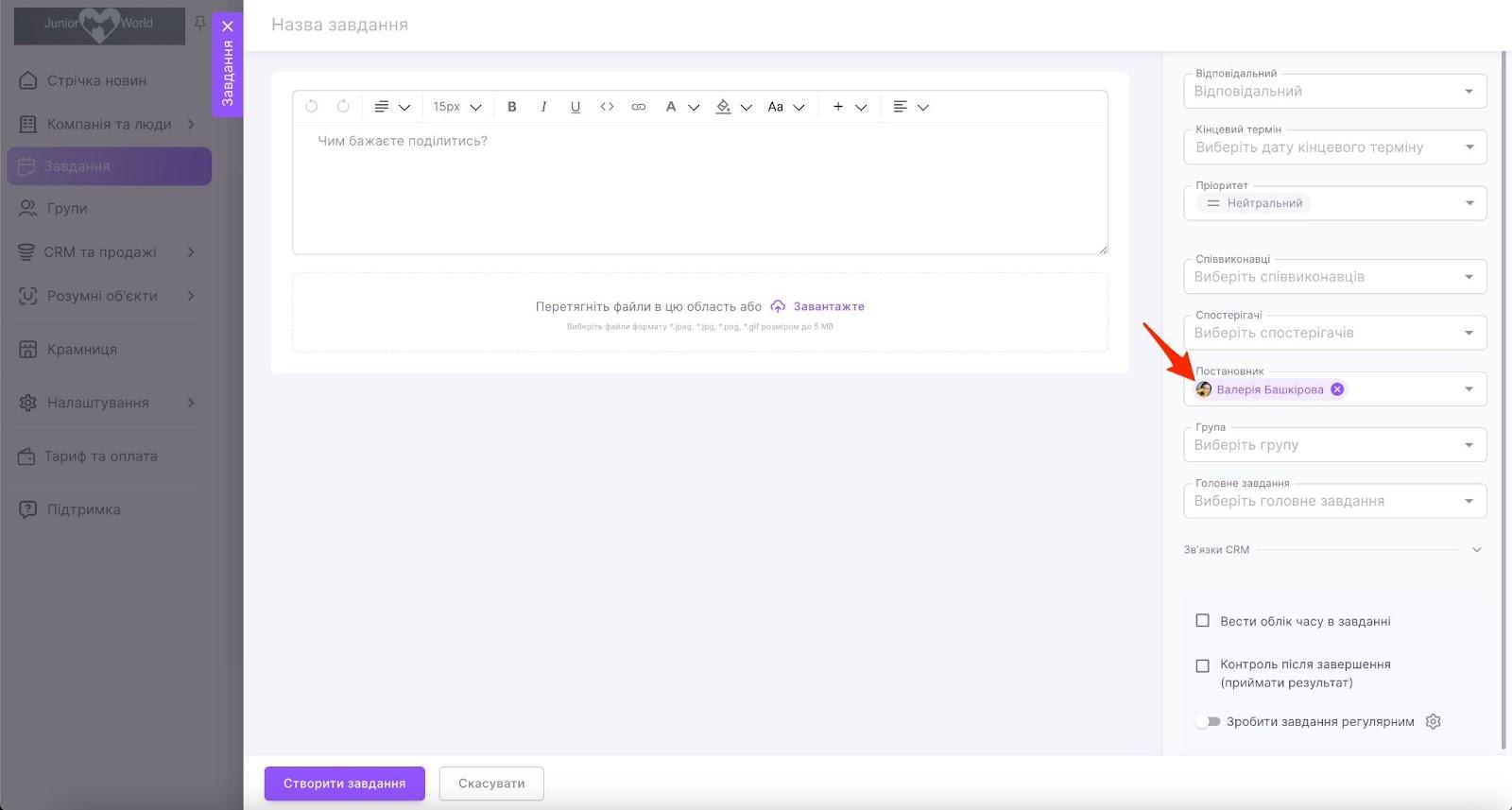Toggle Зробити завдання регулярним switch
Viewport: 1512px width, 810px height.
coord(1208,722)
